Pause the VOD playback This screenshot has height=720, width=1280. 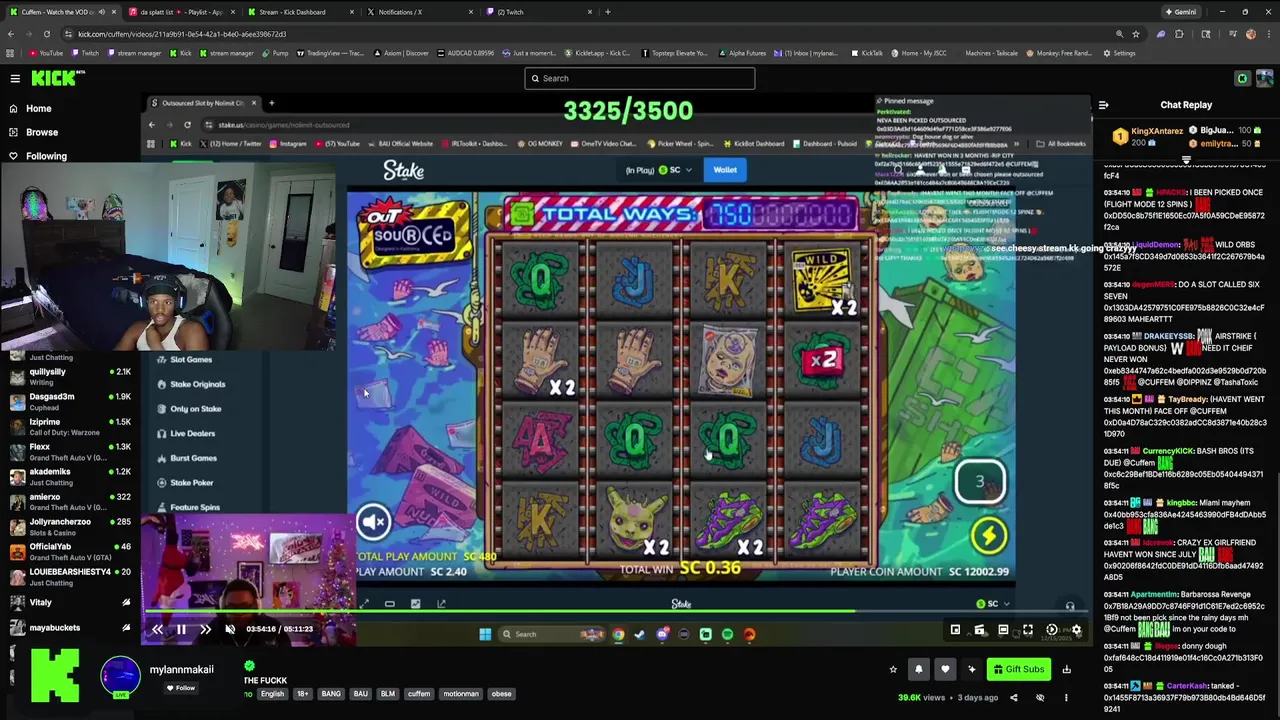(181, 629)
